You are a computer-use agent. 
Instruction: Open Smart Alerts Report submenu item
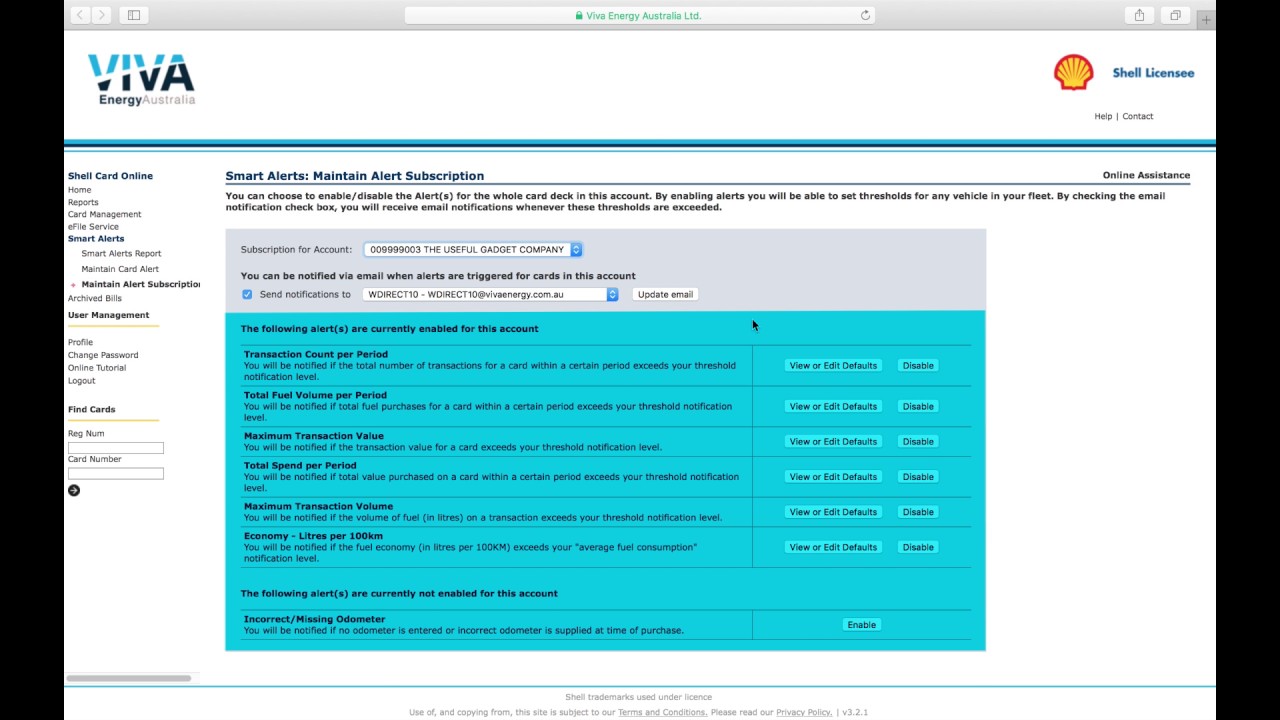click(121, 254)
